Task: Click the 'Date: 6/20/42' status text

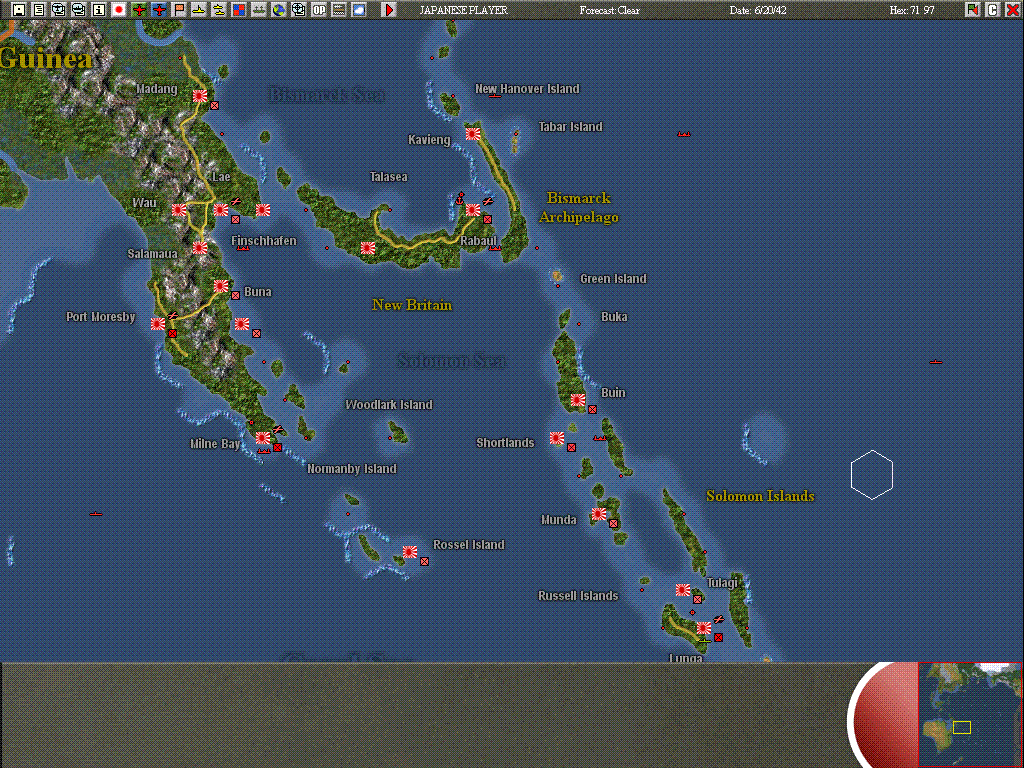Action: pos(760,10)
